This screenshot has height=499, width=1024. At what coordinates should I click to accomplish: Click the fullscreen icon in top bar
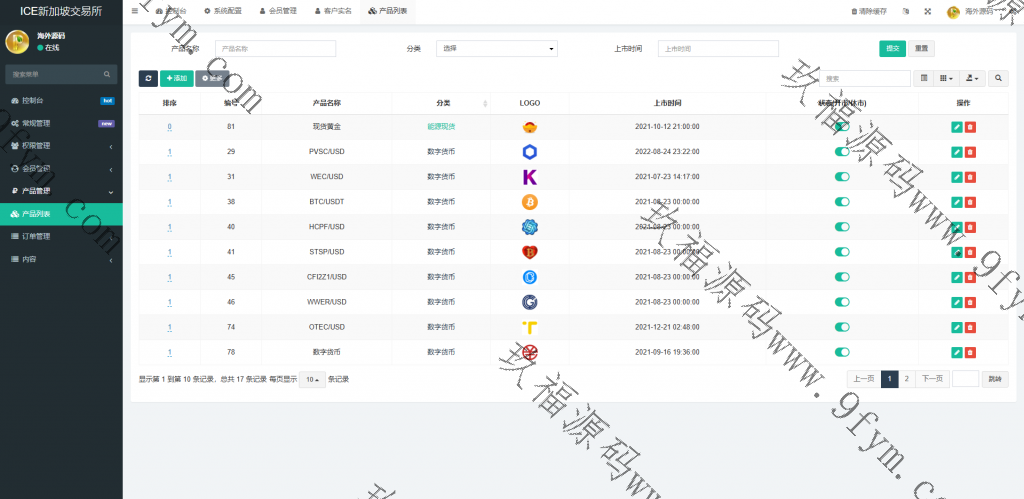click(927, 12)
